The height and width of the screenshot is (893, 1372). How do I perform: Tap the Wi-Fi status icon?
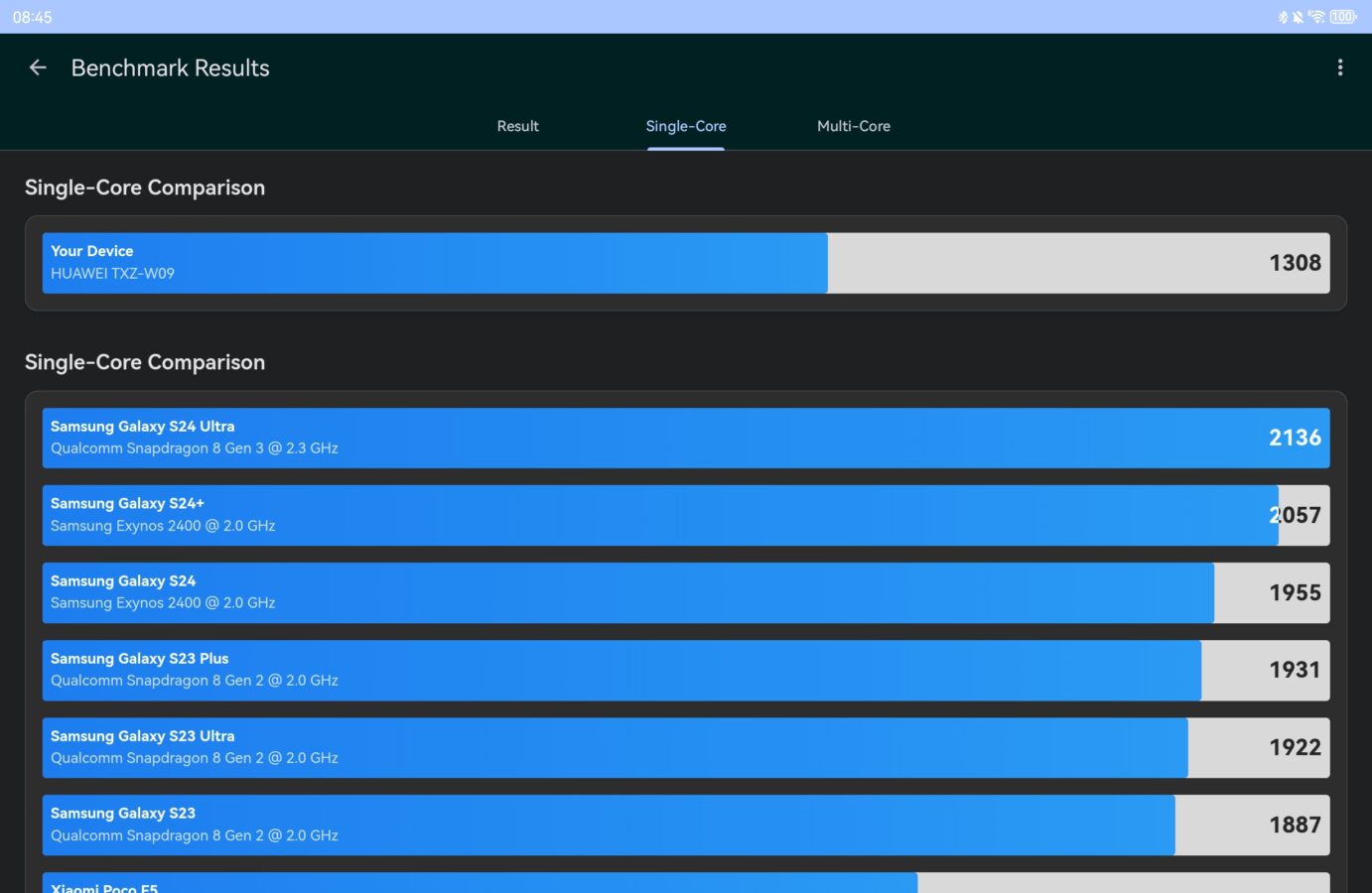1316,17
